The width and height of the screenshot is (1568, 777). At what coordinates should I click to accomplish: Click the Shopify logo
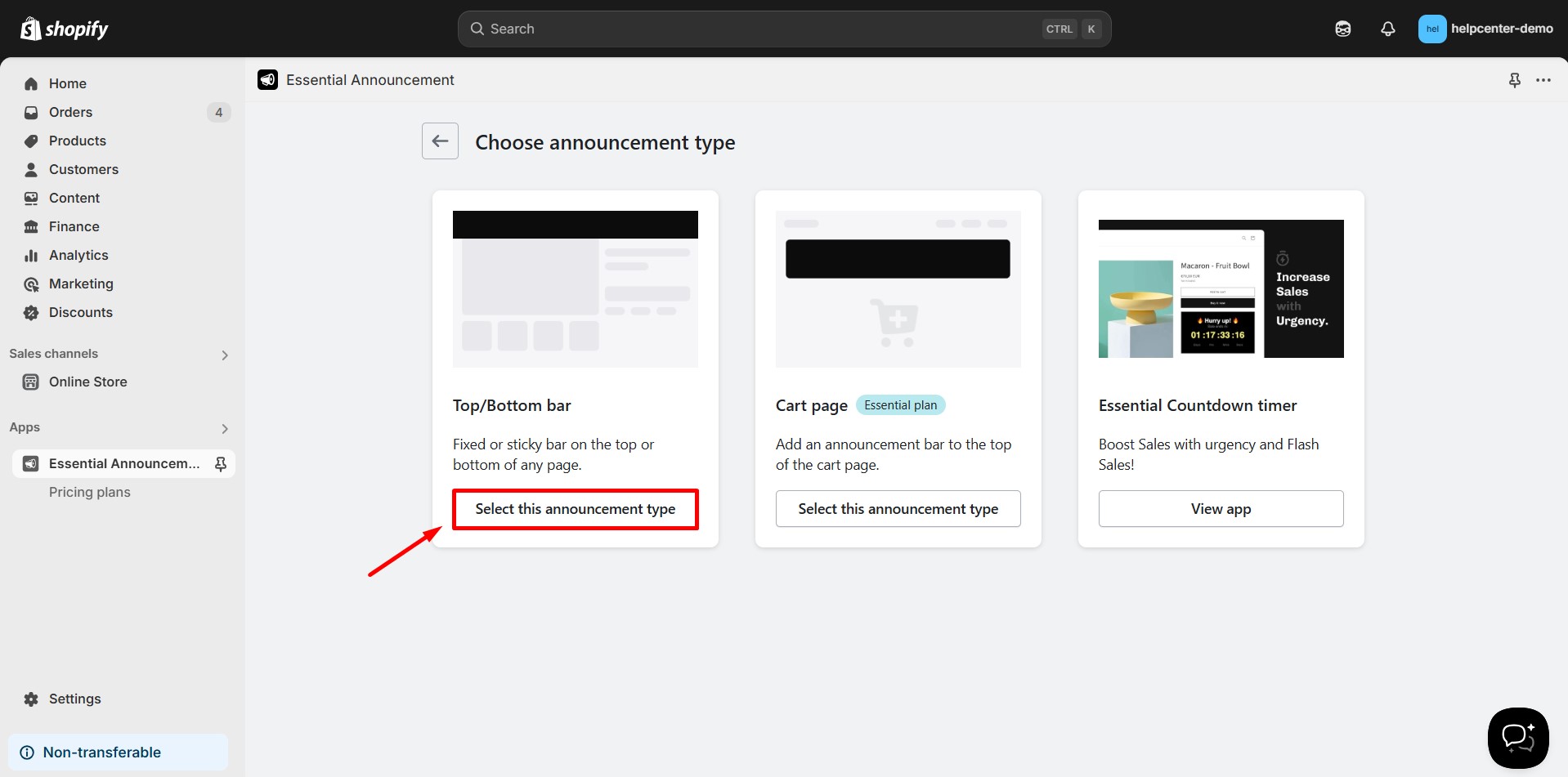coord(65,29)
